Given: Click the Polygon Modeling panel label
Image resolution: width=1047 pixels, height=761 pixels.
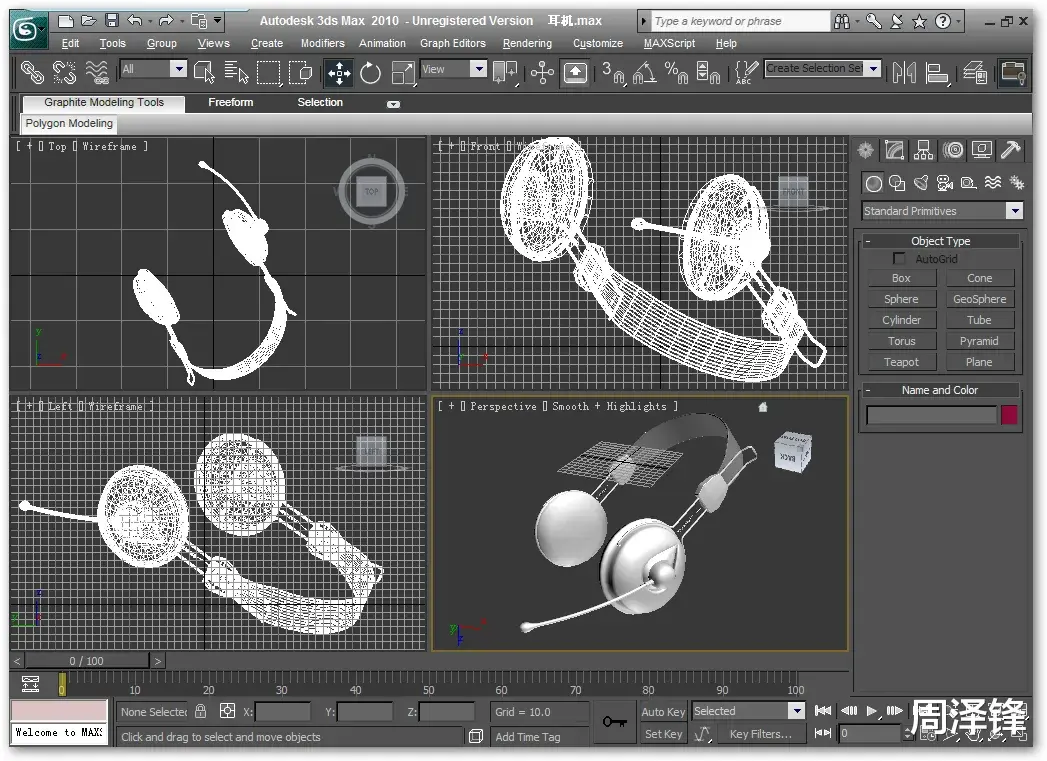Looking at the screenshot, I should coord(69,123).
